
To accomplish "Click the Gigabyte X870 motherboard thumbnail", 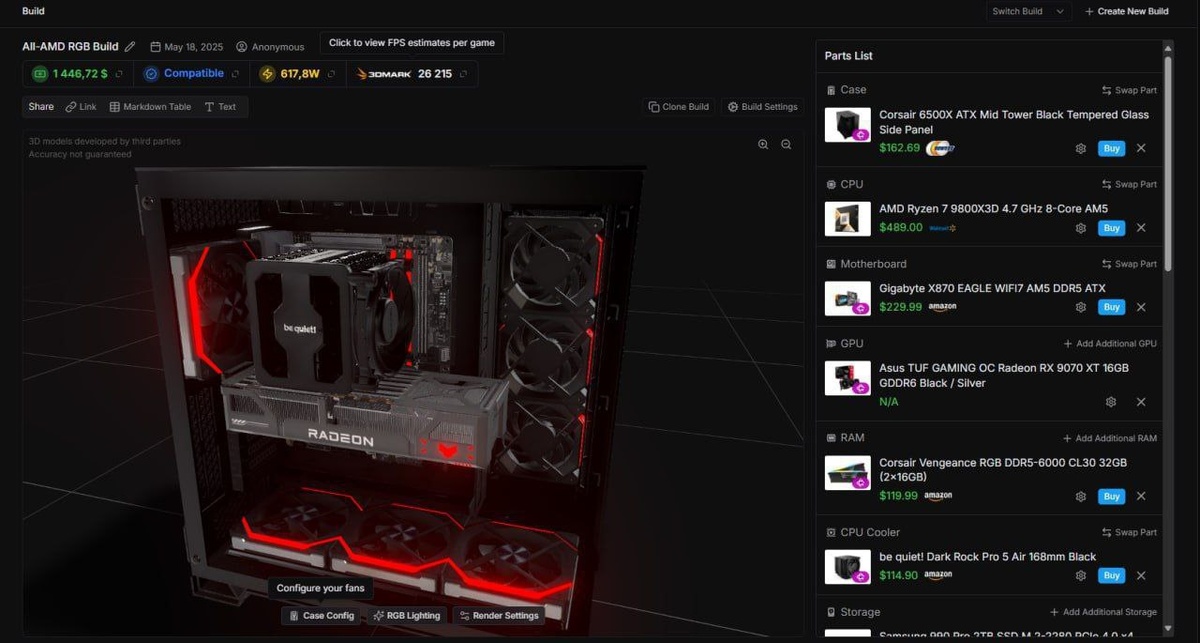I will (847, 298).
